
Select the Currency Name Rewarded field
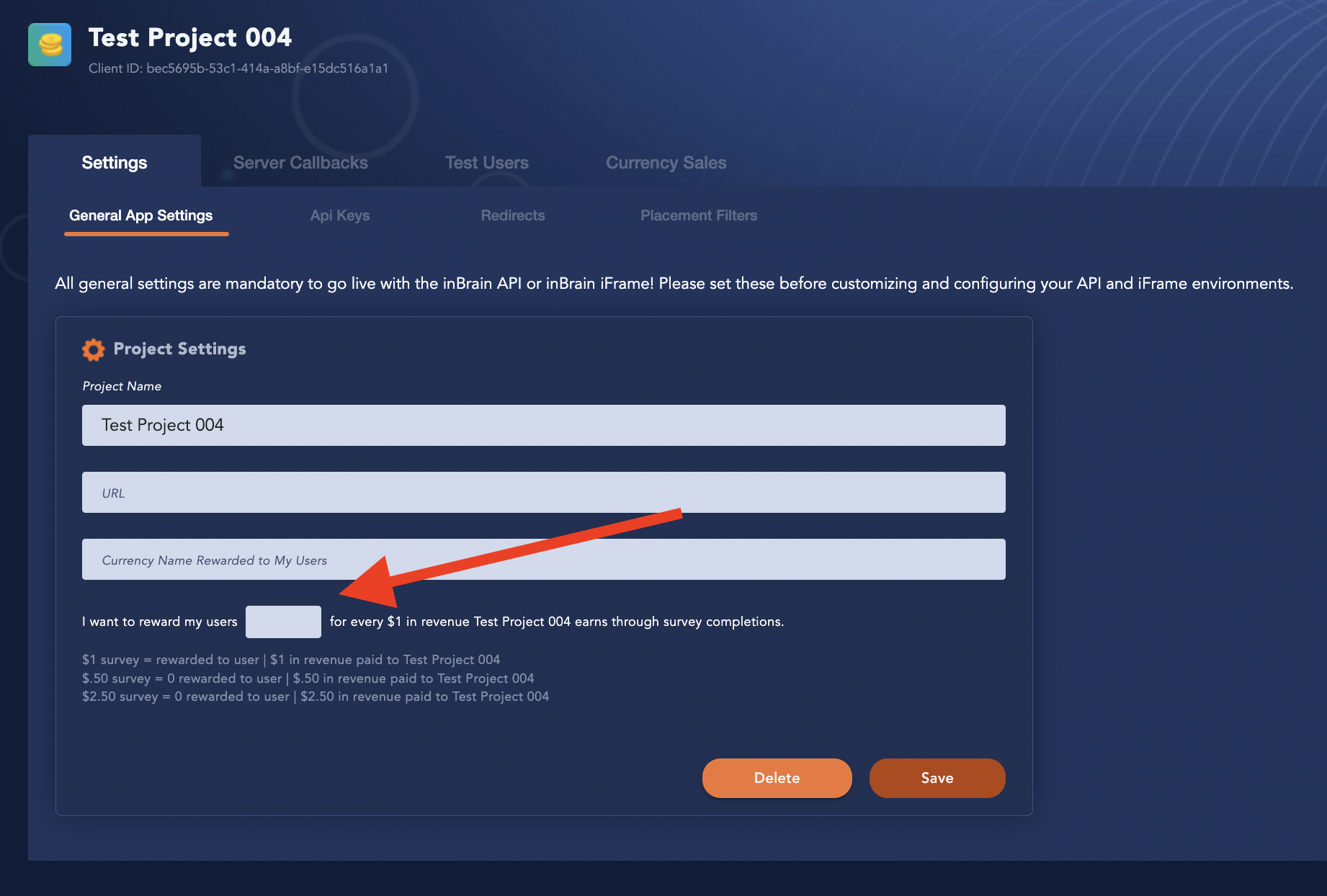tap(544, 559)
